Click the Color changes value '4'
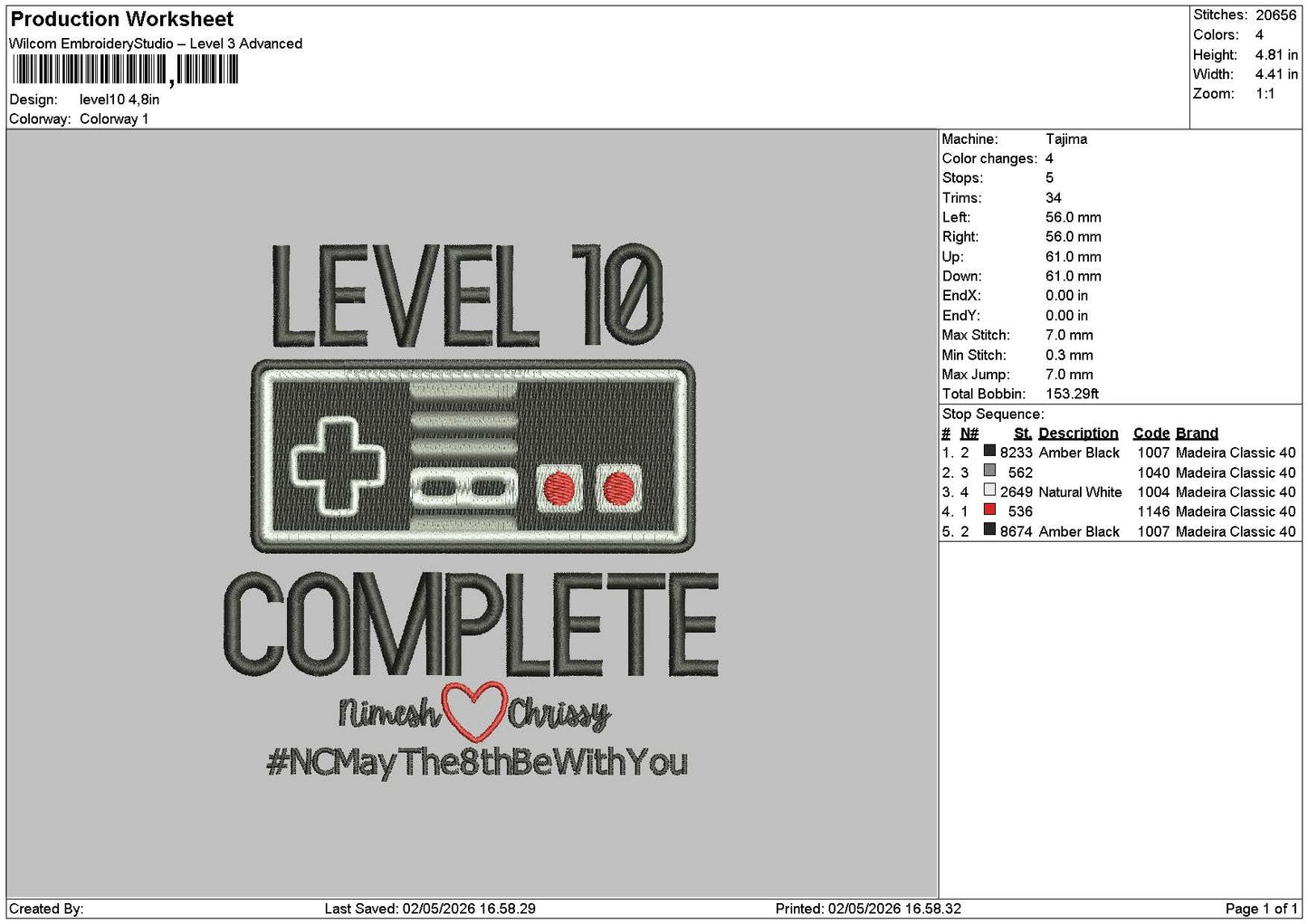1308x924 pixels. (x=1049, y=158)
